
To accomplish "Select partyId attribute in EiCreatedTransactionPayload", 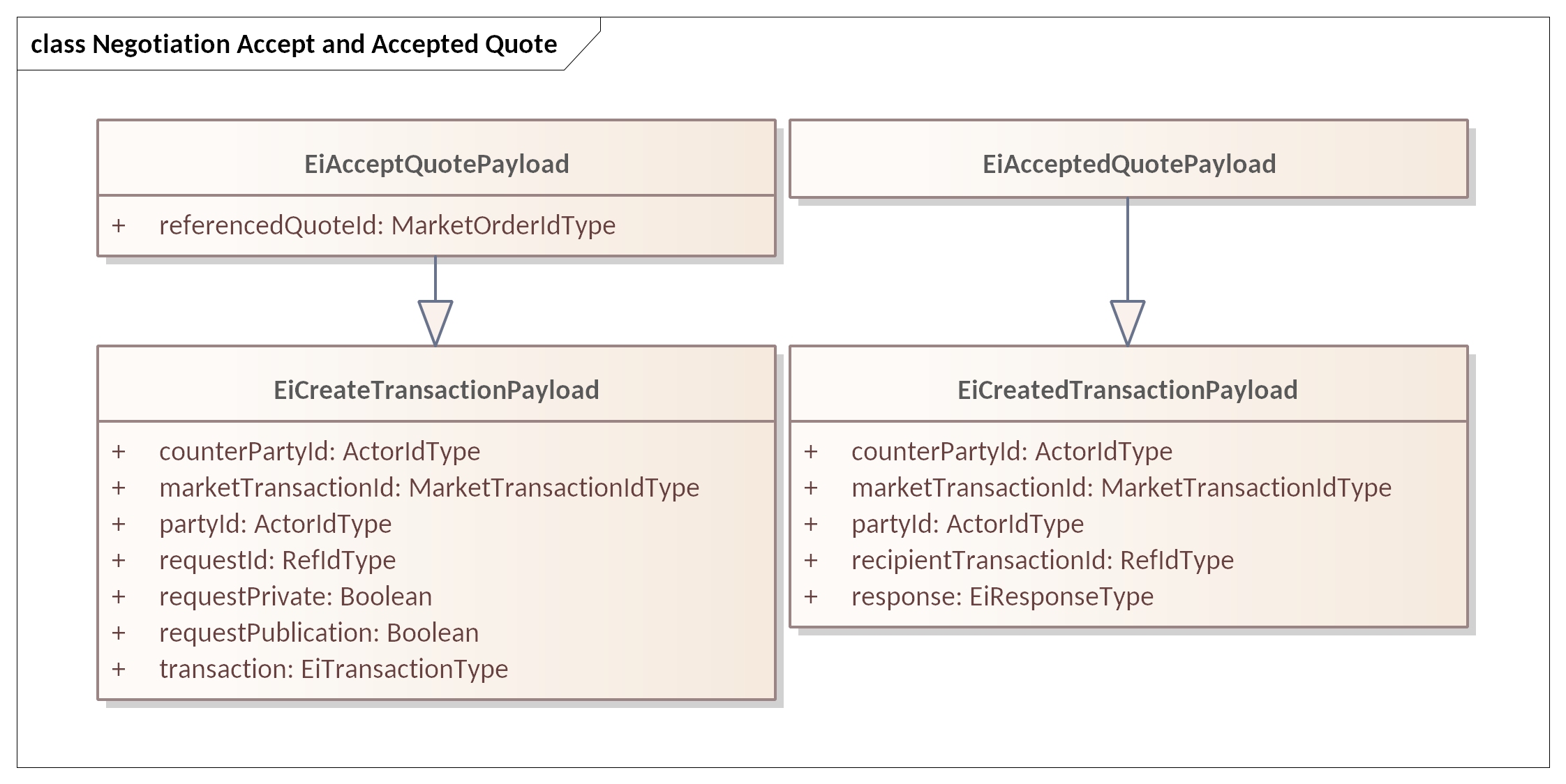I will (x=967, y=524).
